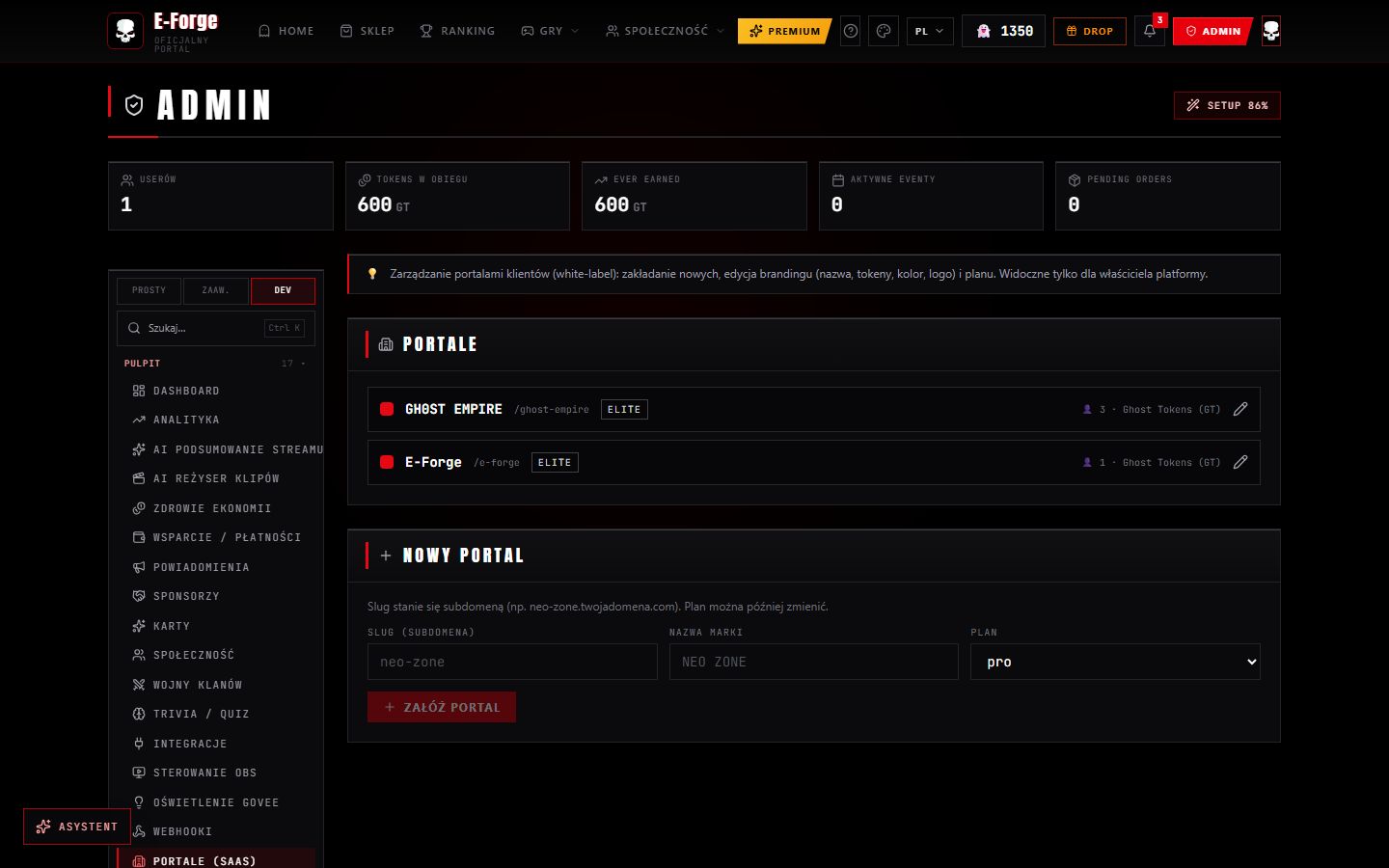Focus the NAZWA MARKI input field

click(814, 662)
